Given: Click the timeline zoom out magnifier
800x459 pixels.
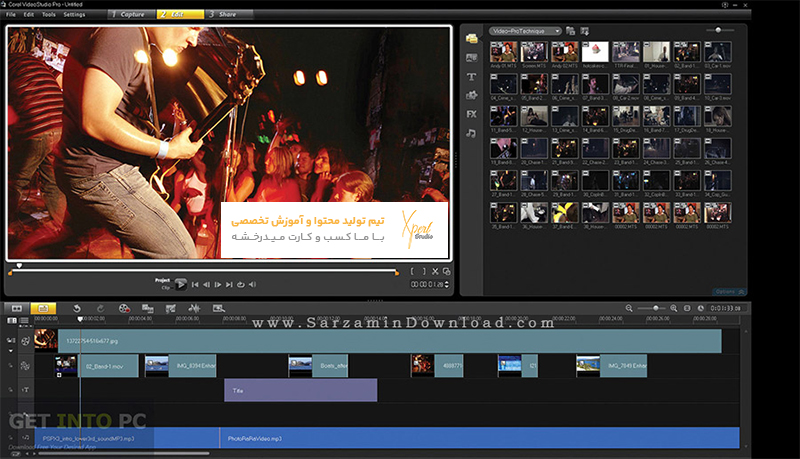Looking at the screenshot, I should click(x=629, y=308).
